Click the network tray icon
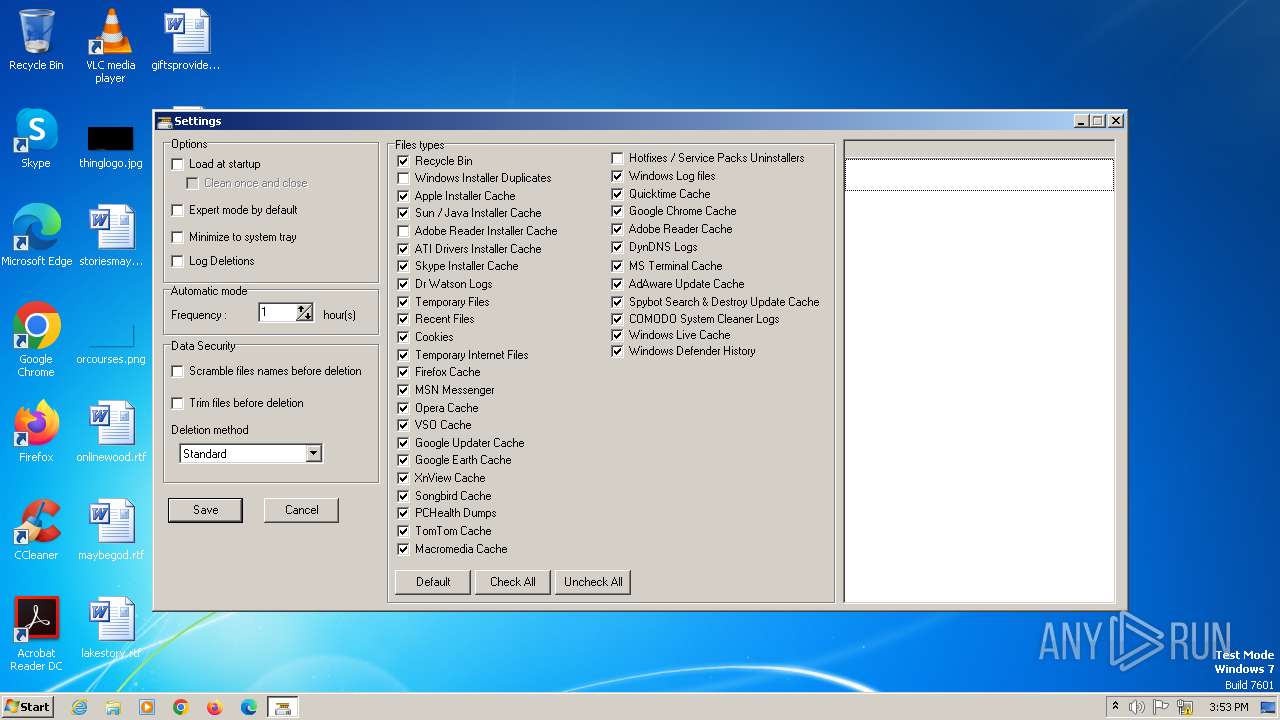Screen dimensions: 1280x720 1185,707
